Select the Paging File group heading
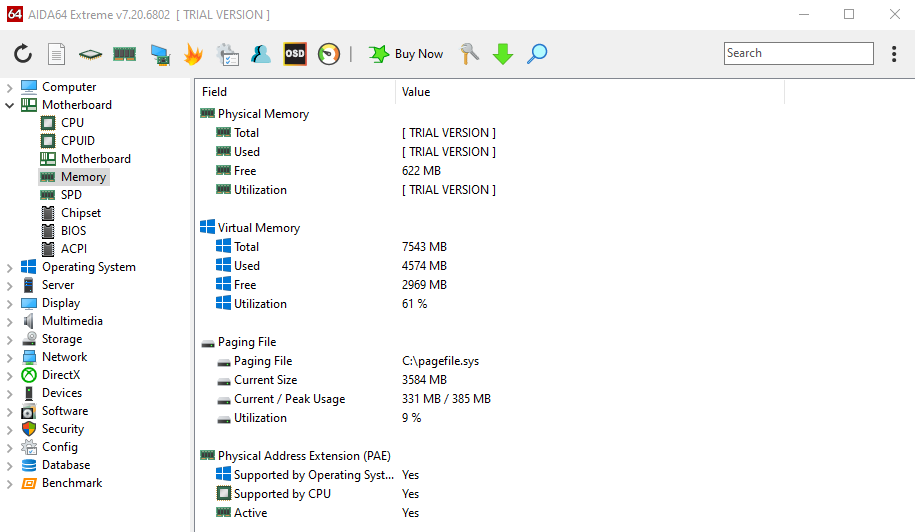 click(247, 342)
